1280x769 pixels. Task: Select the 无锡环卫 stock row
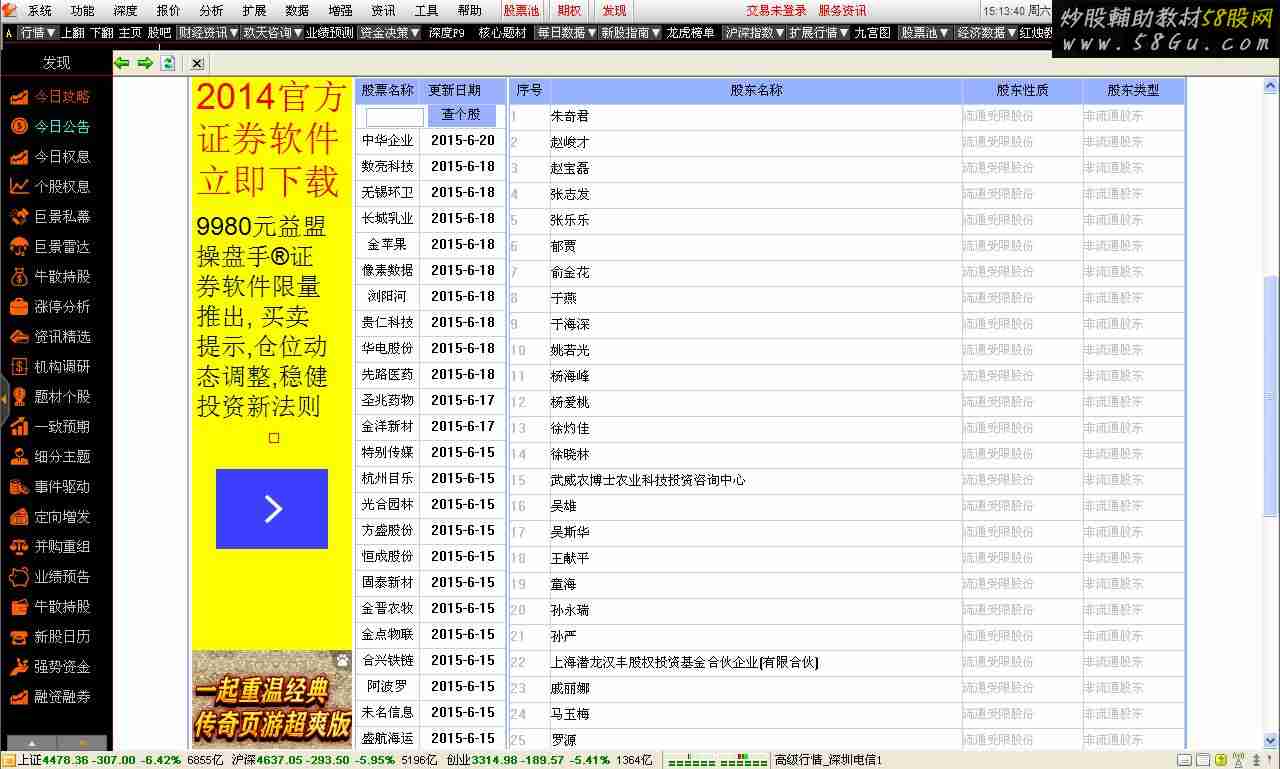[x=431, y=192]
